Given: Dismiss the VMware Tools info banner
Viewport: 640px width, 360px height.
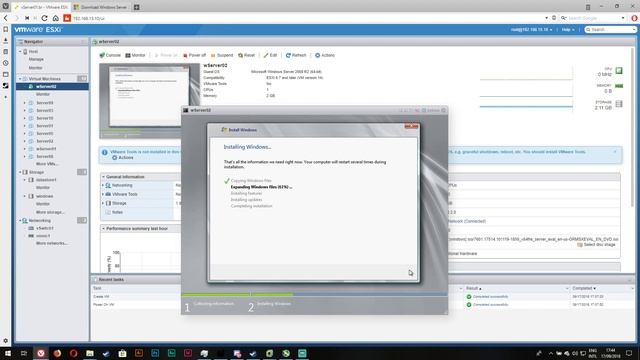Looking at the screenshot, I should (x=615, y=152).
